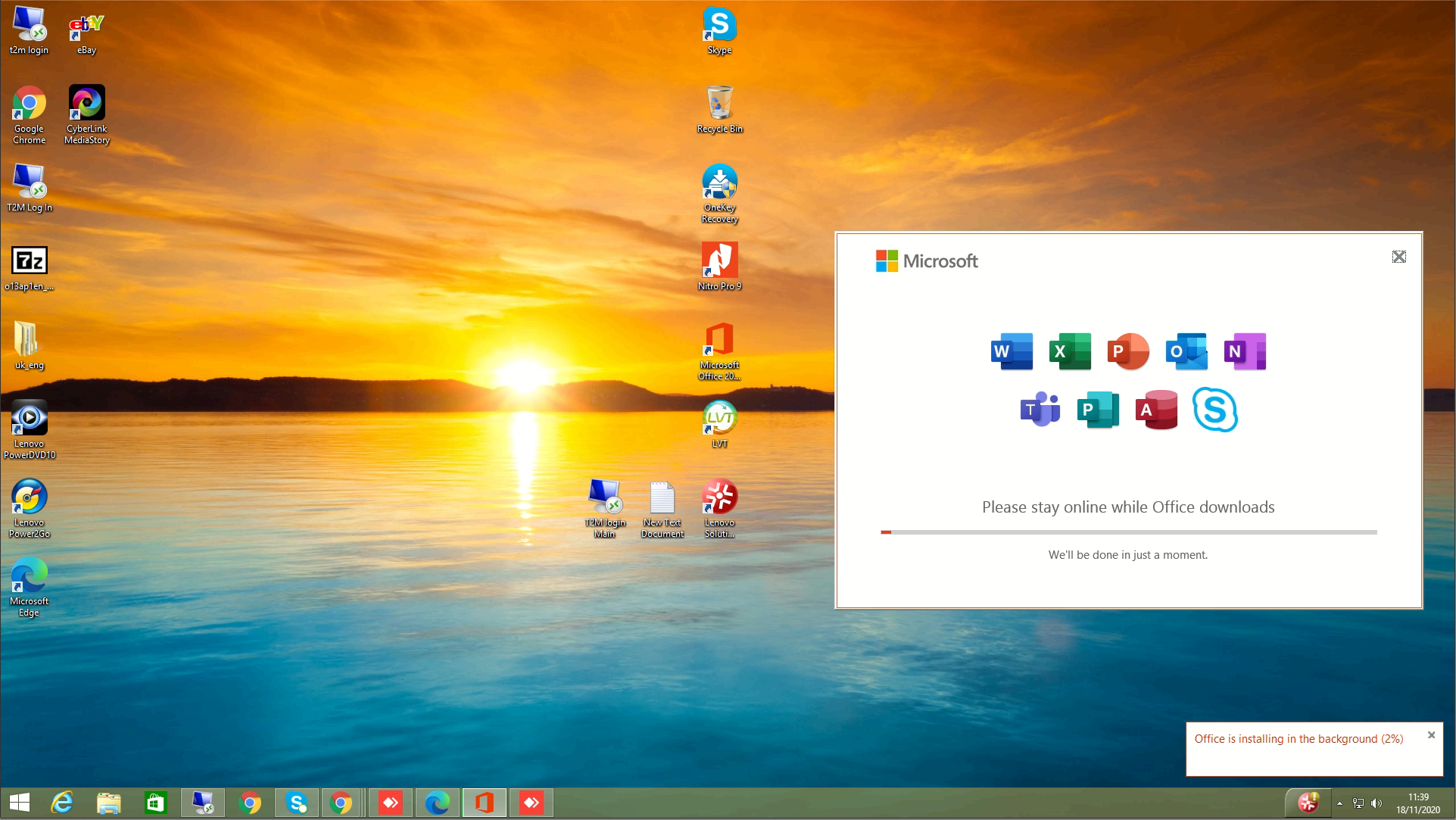The width and height of the screenshot is (1456, 820).
Task: Click the 'We'll be done in just a moment' text
Action: (1128, 555)
